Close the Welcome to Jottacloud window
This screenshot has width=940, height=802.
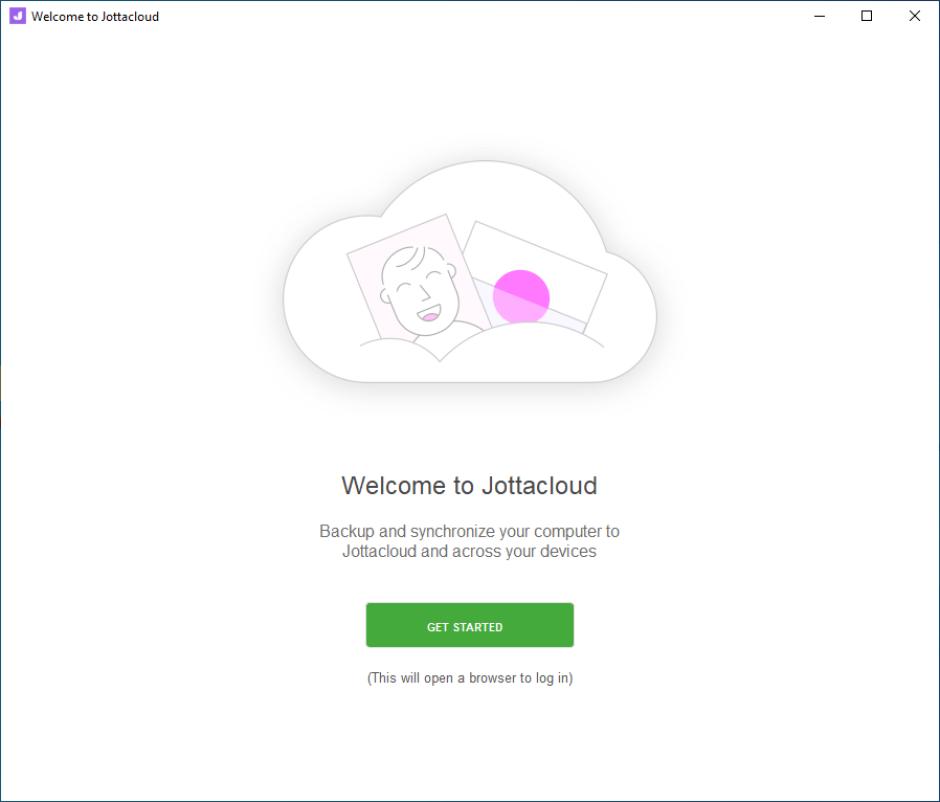pos(914,16)
